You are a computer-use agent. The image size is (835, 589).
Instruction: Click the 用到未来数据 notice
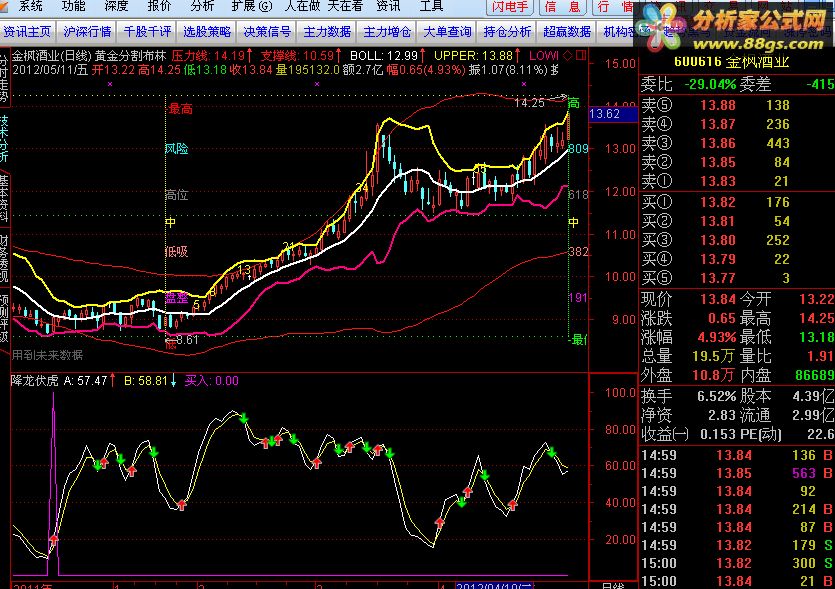pyautogui.click(x=47, y=355)
